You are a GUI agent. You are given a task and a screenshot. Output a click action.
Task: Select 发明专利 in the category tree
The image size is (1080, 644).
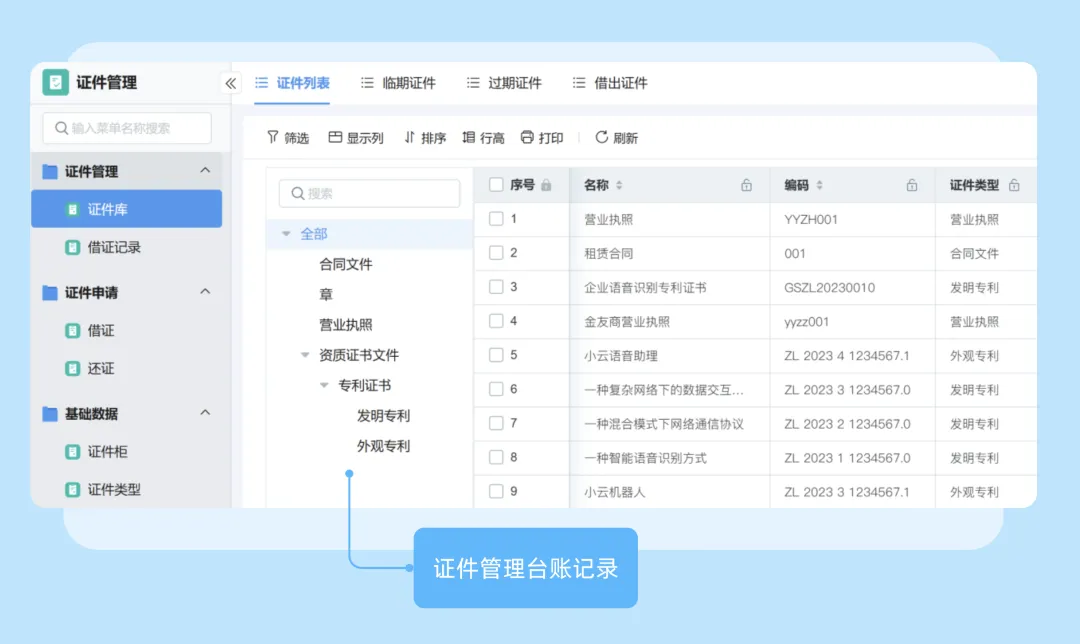(x=383, y=416)
